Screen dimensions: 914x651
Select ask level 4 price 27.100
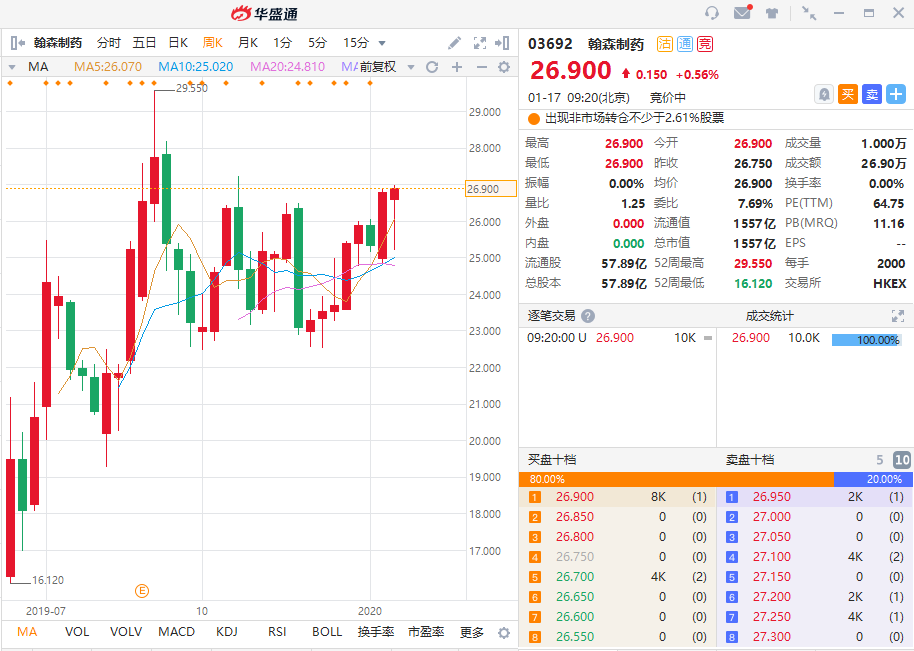(772, 557)
